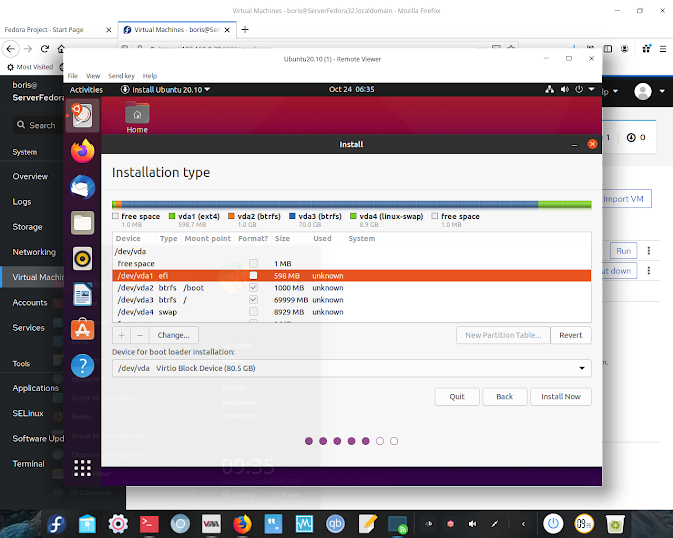Open Install Ubuntu 20.10 app menu
The height and width of the screenshot is (538, 673).
pyautogui.click(x=166, y=89)
